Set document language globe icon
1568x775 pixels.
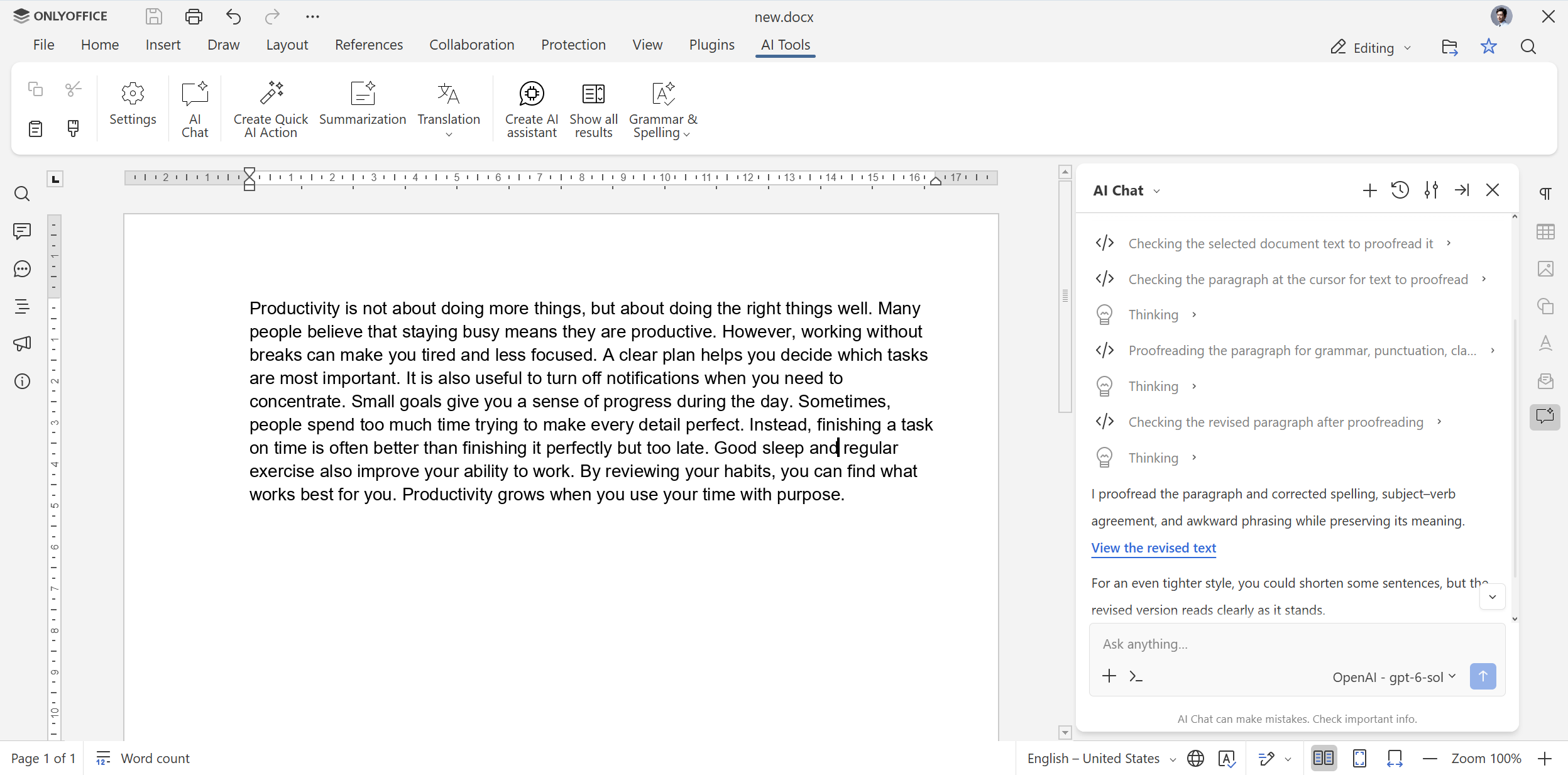pyautogui.click(x=1195, y=759)
